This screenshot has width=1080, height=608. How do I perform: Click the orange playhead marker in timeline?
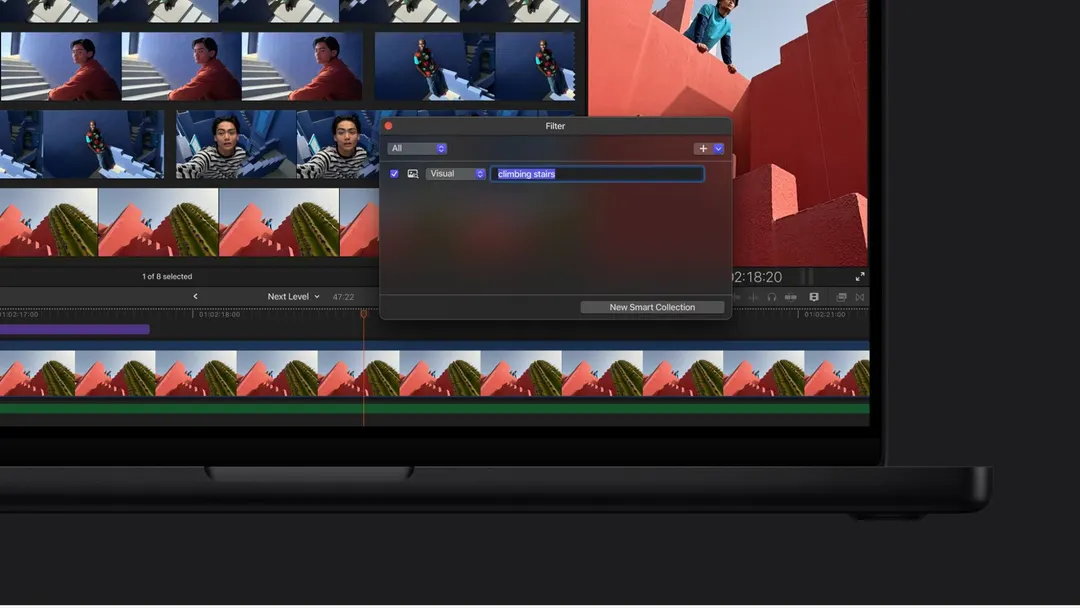(364, 314)
